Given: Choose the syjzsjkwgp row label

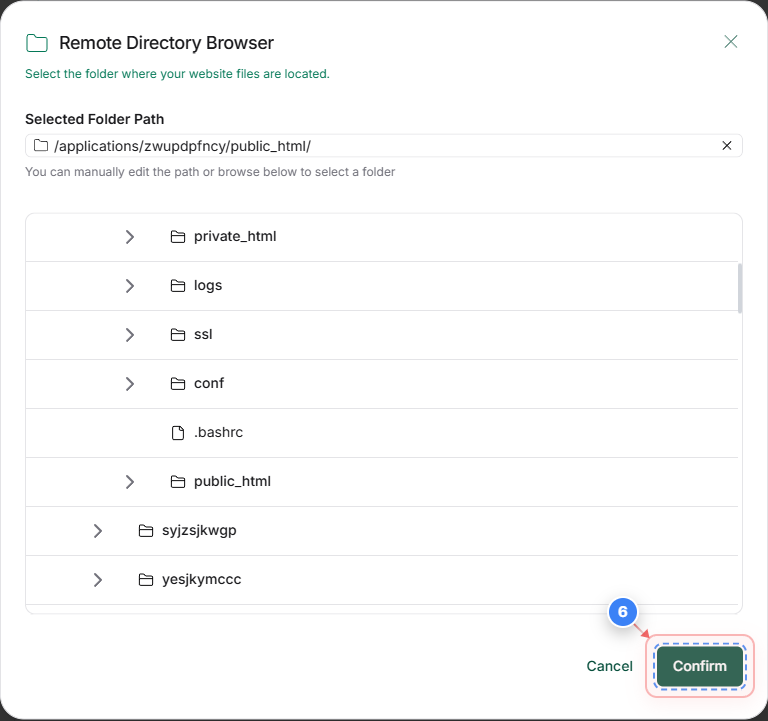Looking at the screenshot, I should [x=199, y=530].
